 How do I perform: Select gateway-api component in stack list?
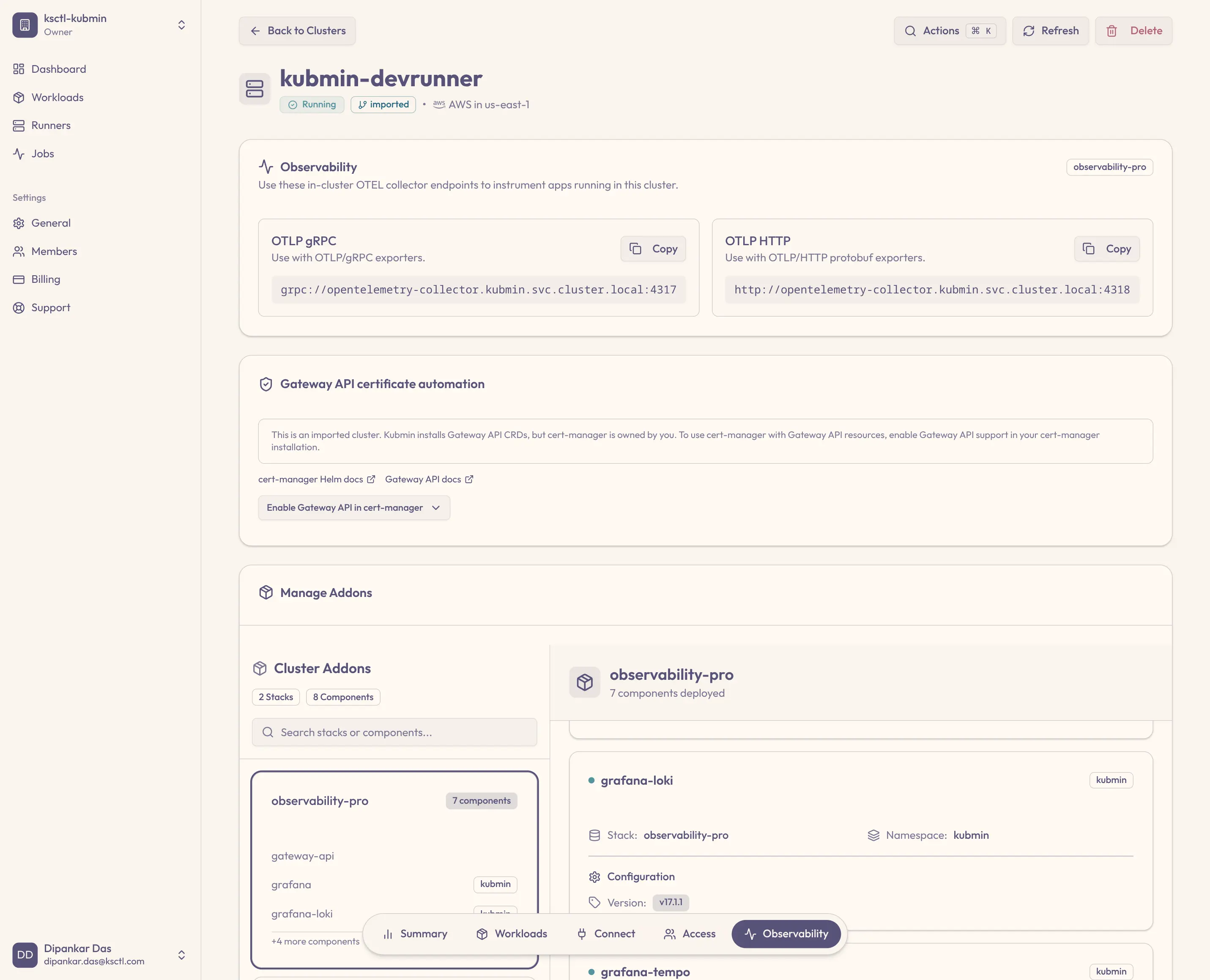pyautogui.click(x=303, y=856)
